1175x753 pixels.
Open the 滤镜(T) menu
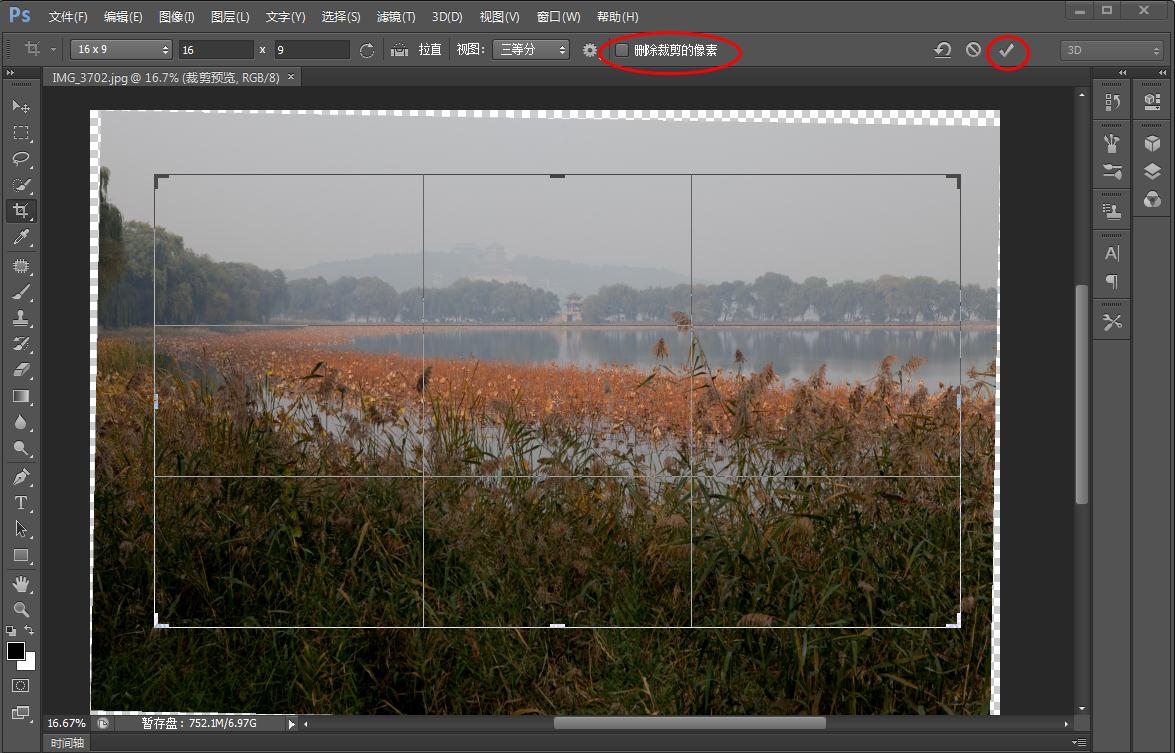pyautogui.click(x=396, y=17)
